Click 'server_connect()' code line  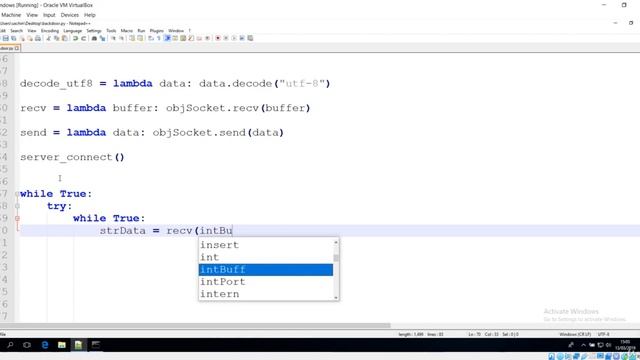(x=72, y=157)
